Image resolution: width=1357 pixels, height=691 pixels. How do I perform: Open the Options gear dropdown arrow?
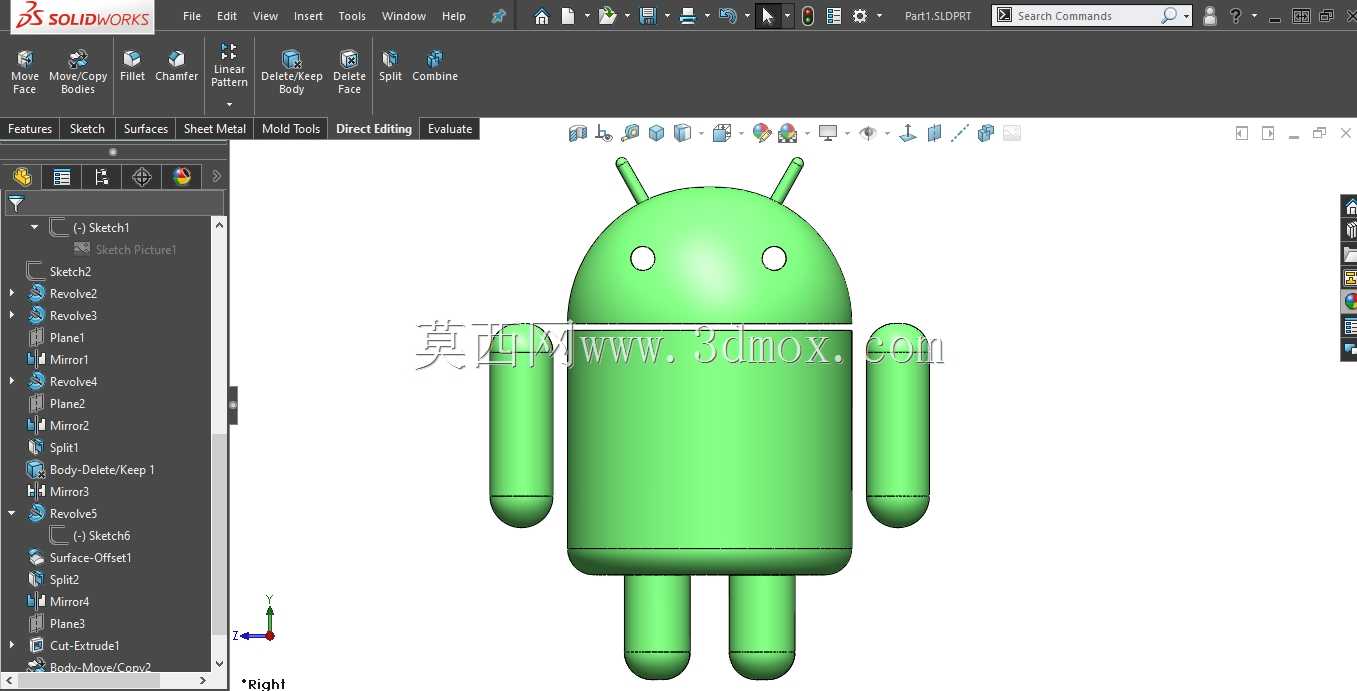coord(880,16)
